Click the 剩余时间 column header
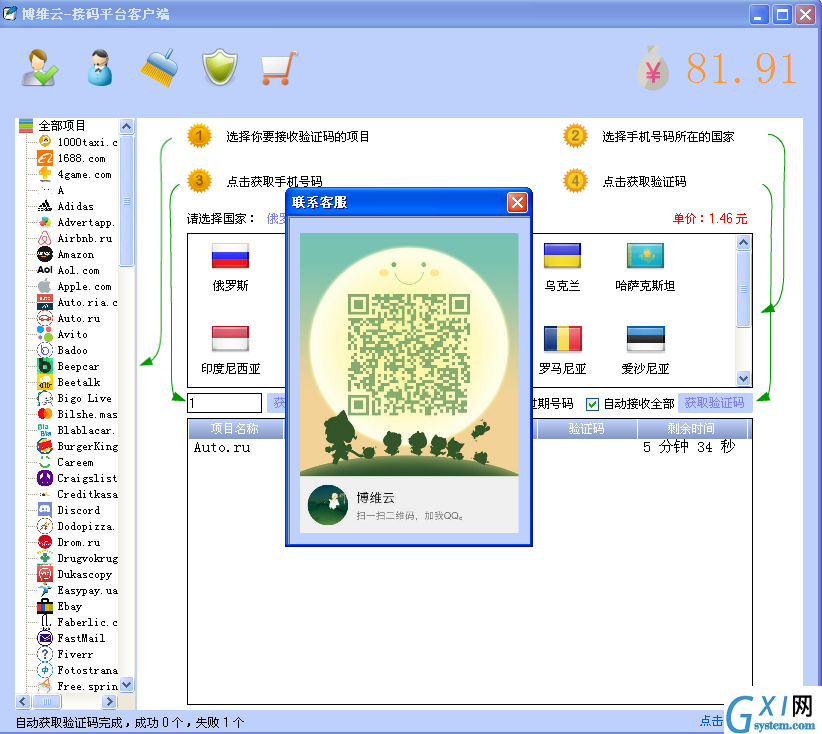 (x=691, y=429)
